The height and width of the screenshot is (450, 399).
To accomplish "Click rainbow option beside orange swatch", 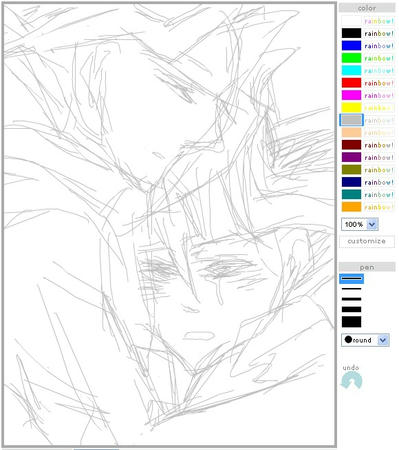I will (x=379, y=207).
